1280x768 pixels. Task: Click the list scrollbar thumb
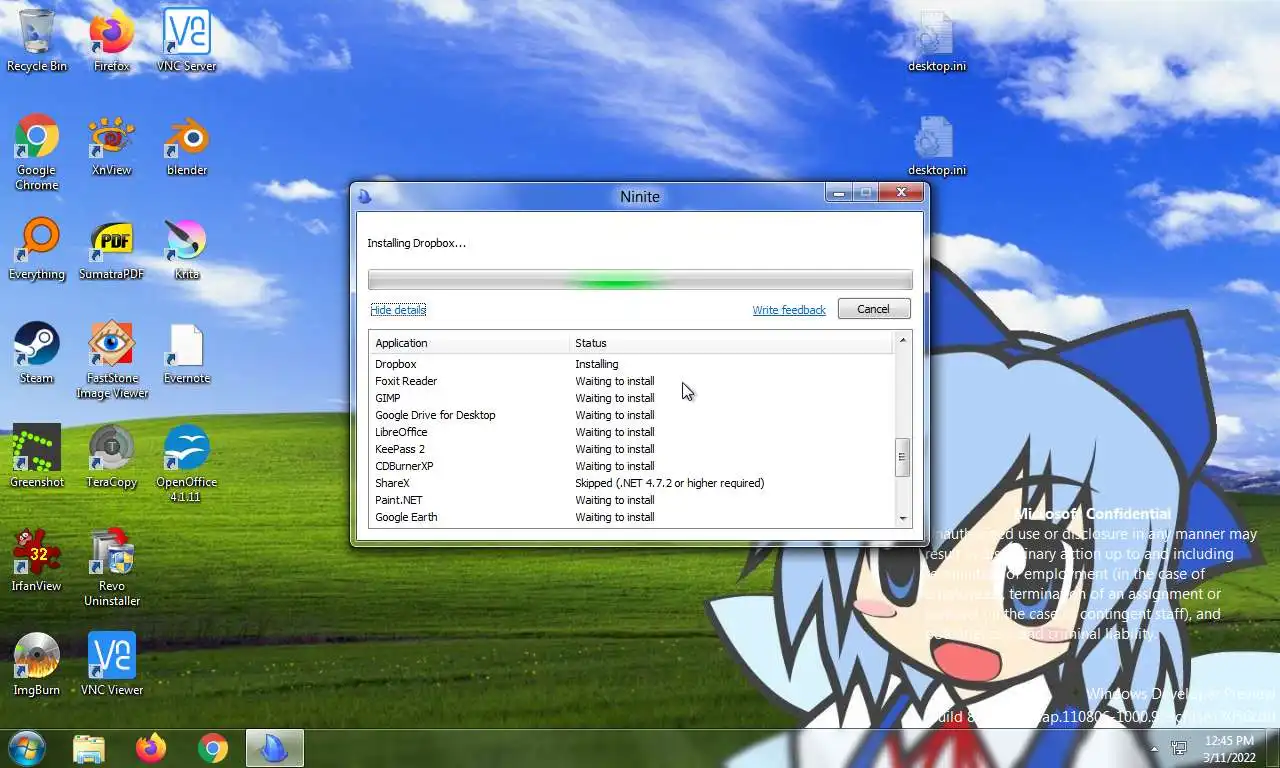click(x=903, y=457)
